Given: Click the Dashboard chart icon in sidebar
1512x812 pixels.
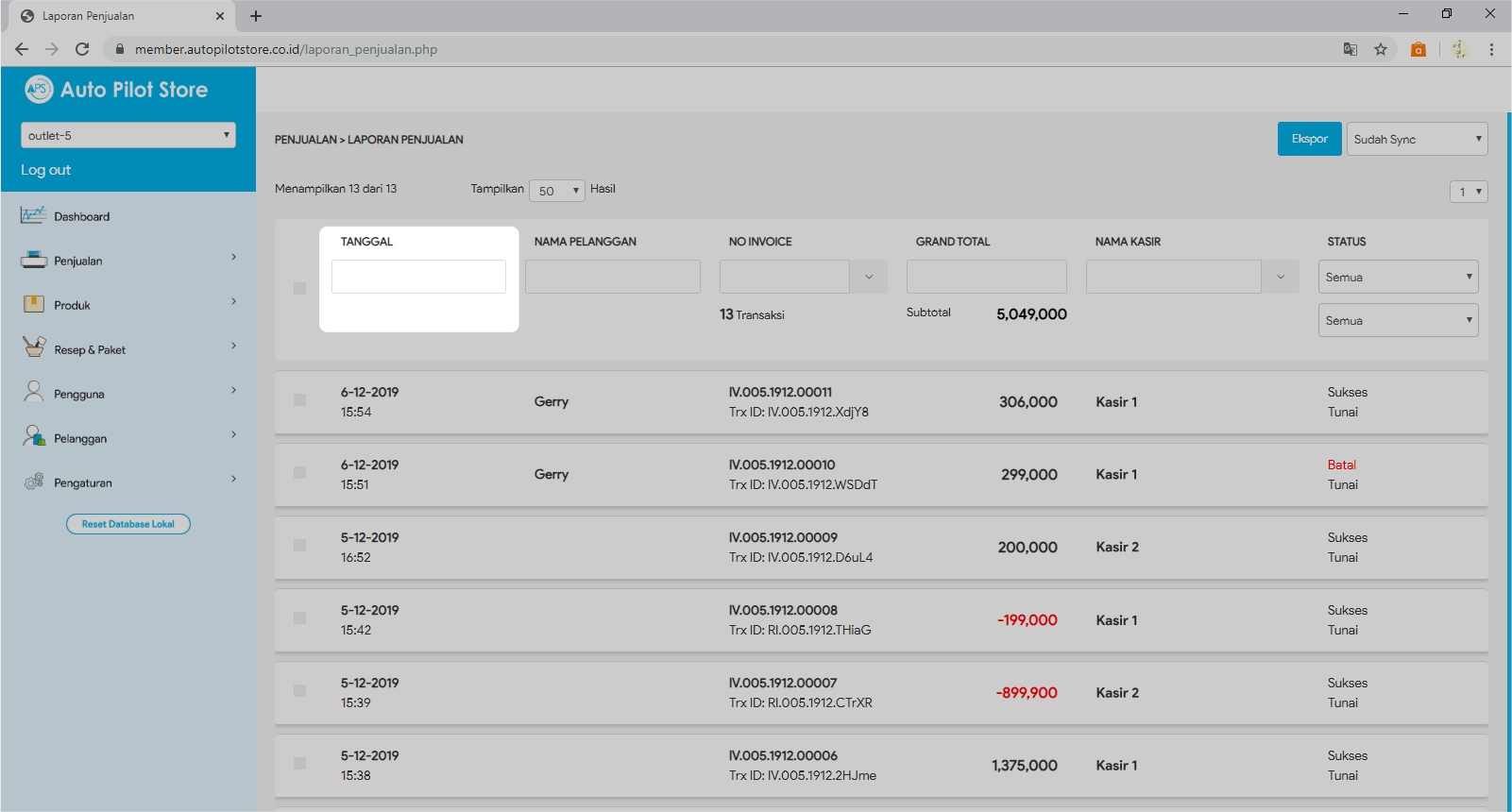Looking at the screenshot, I should [33, 215].
